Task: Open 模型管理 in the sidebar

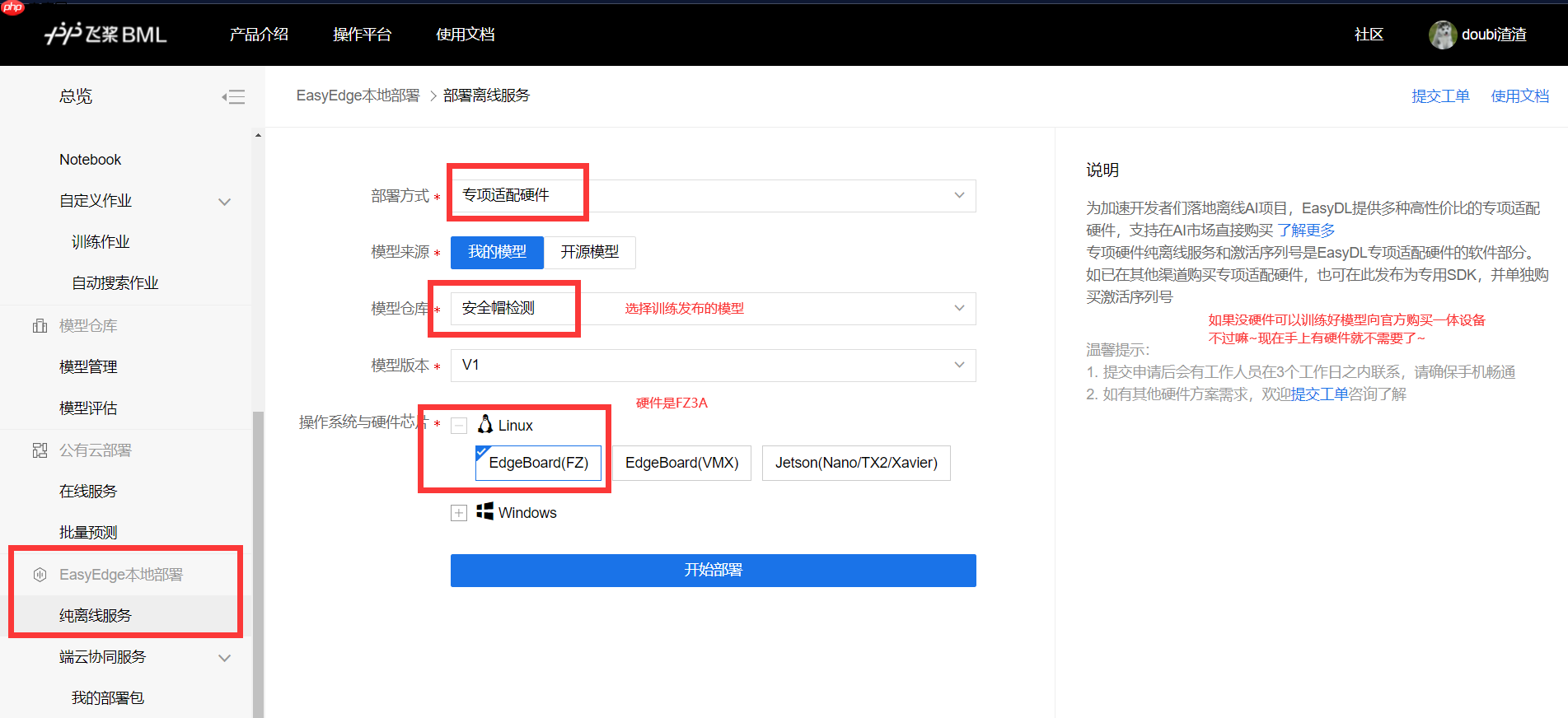Action: tap(88, 367)
